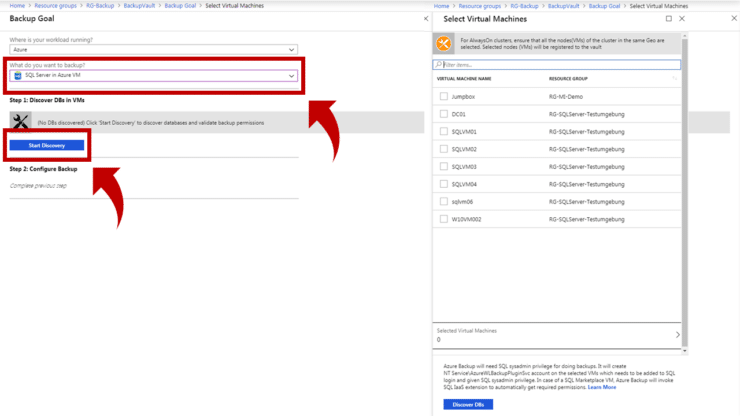Tick the SQLVM03 checkbox
This screenshot has width=740, height=416.
[x=444, y=166]
